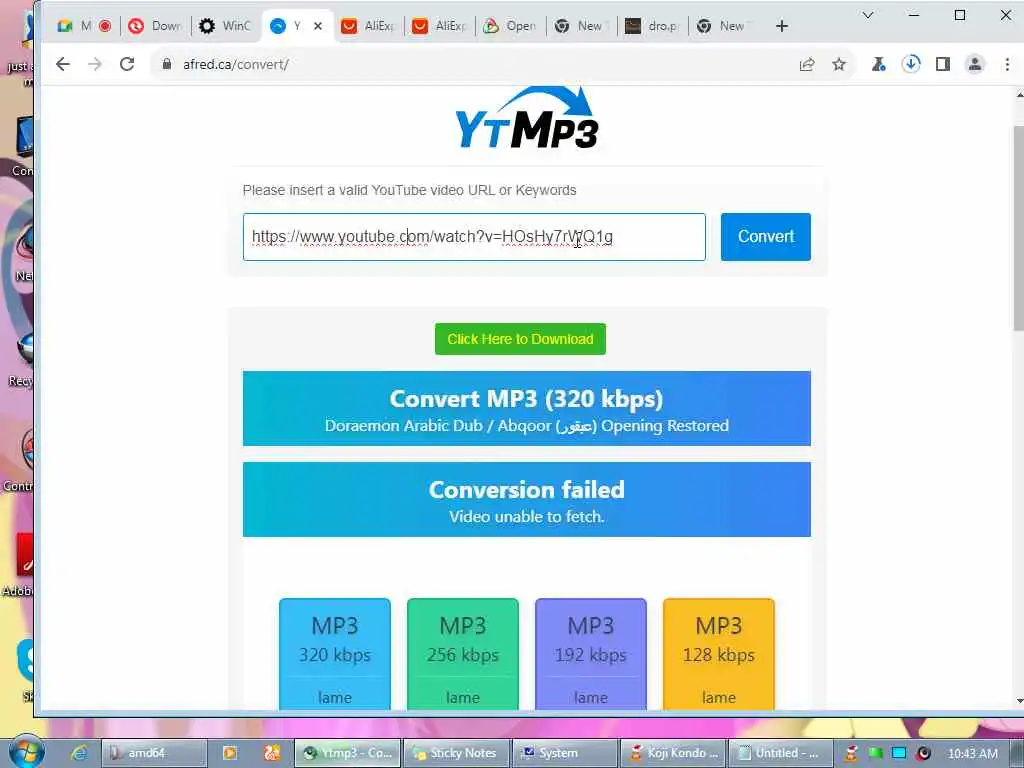This screenshot has width=1024, height=768.
Task: Bookmark this page with the star
Action: [x=839, y=64]
